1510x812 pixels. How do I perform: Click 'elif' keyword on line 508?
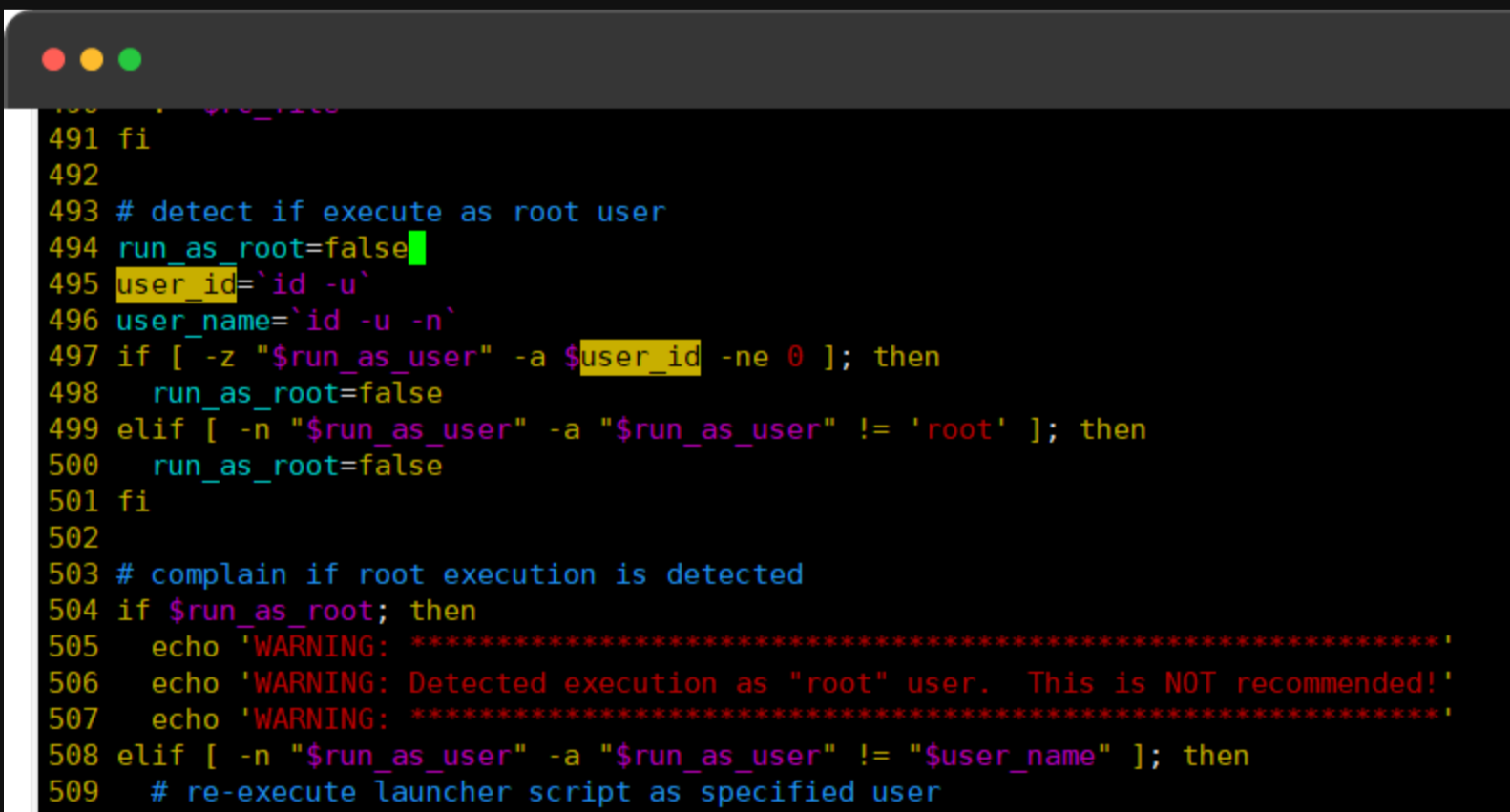coord(150,756)
